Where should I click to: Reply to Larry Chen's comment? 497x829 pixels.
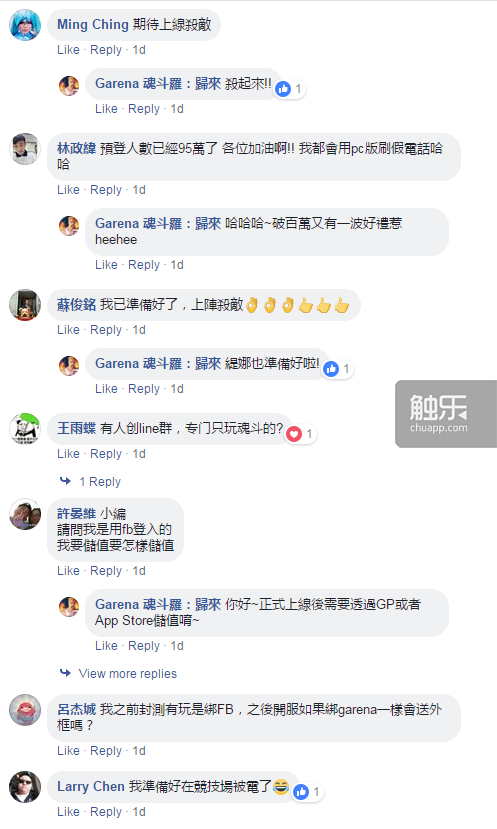[106, 812]
